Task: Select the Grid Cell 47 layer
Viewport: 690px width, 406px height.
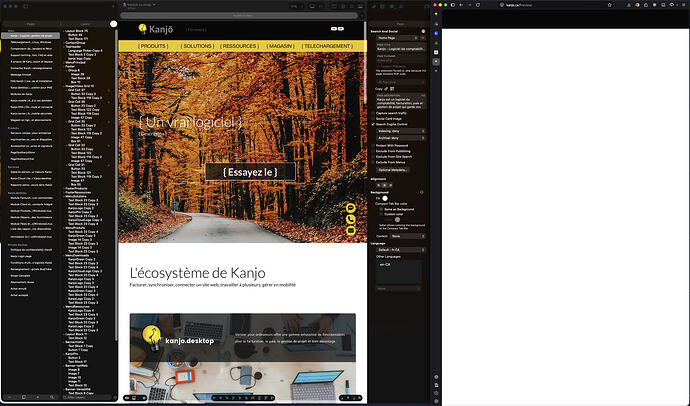Action: click(78, 90)
